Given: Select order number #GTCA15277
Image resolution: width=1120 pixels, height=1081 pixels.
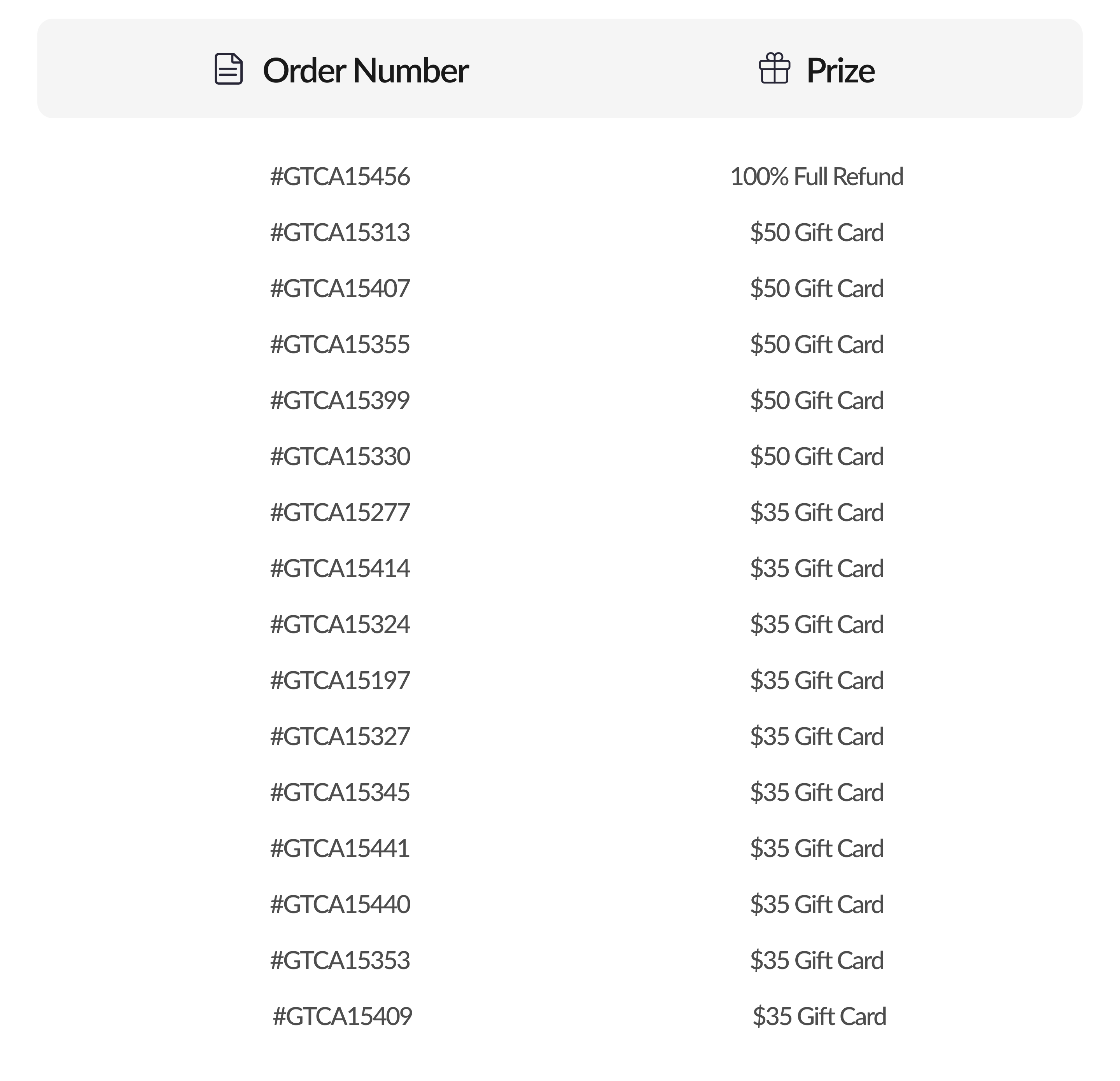Looking at the screenshot, I should tap(340, 513).
